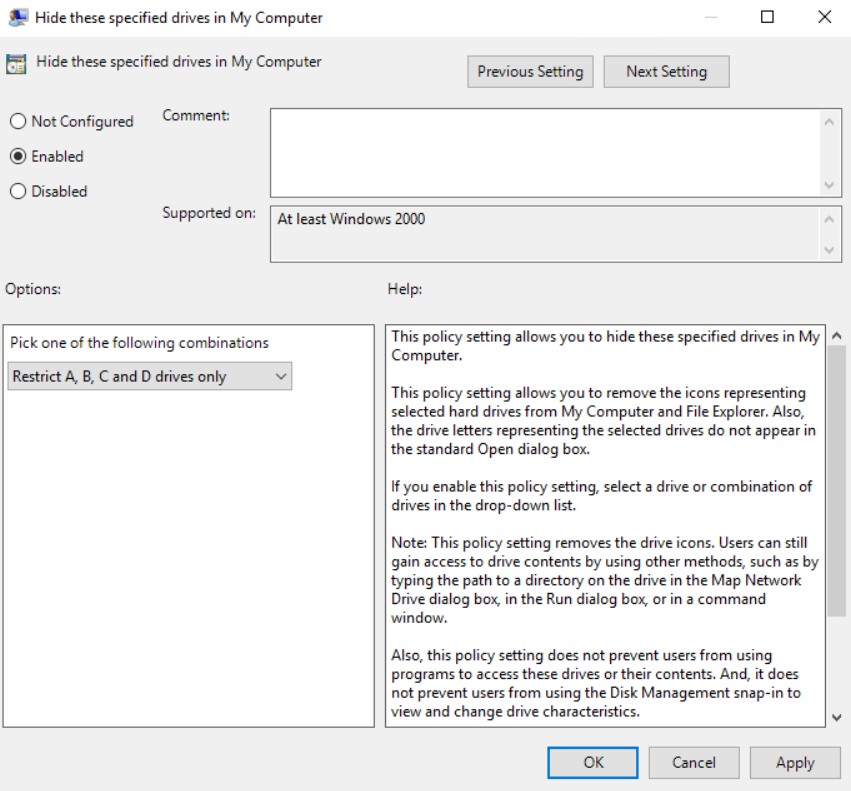The image size is (851, 791).
Task: Select the Disabled radio button
Action: point(18,191)
